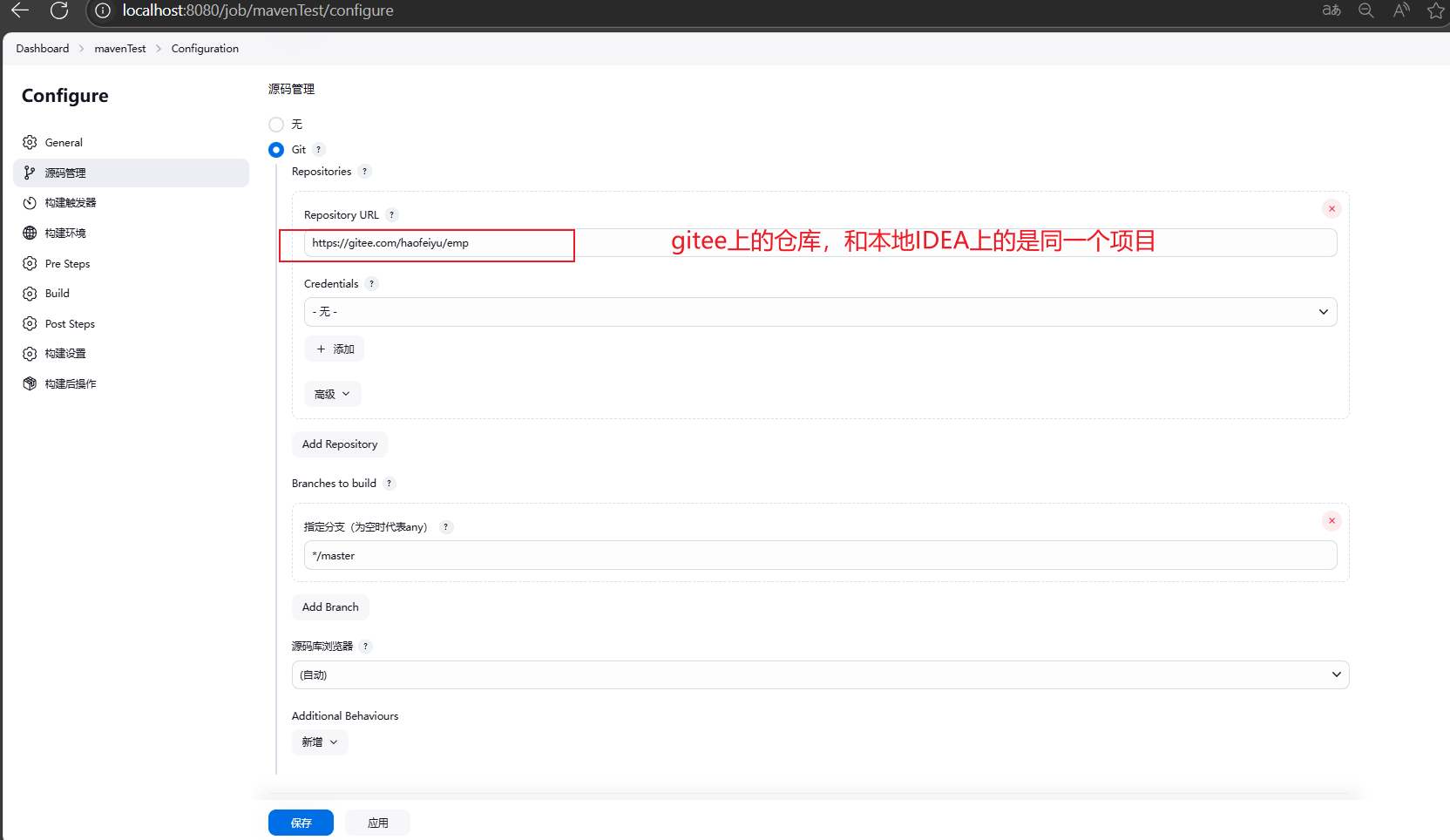Expand the 高级 options

(332, 393)
